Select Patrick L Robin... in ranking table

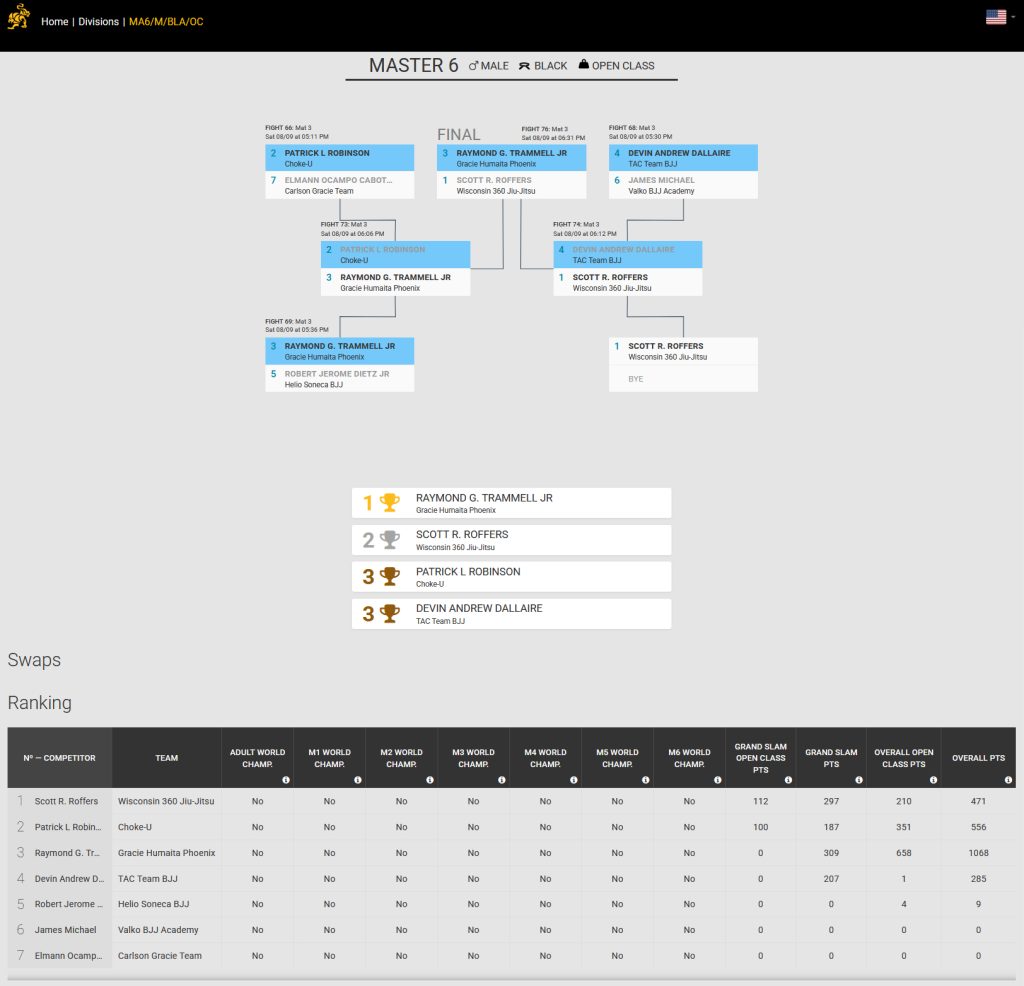(x=68, y=827)
